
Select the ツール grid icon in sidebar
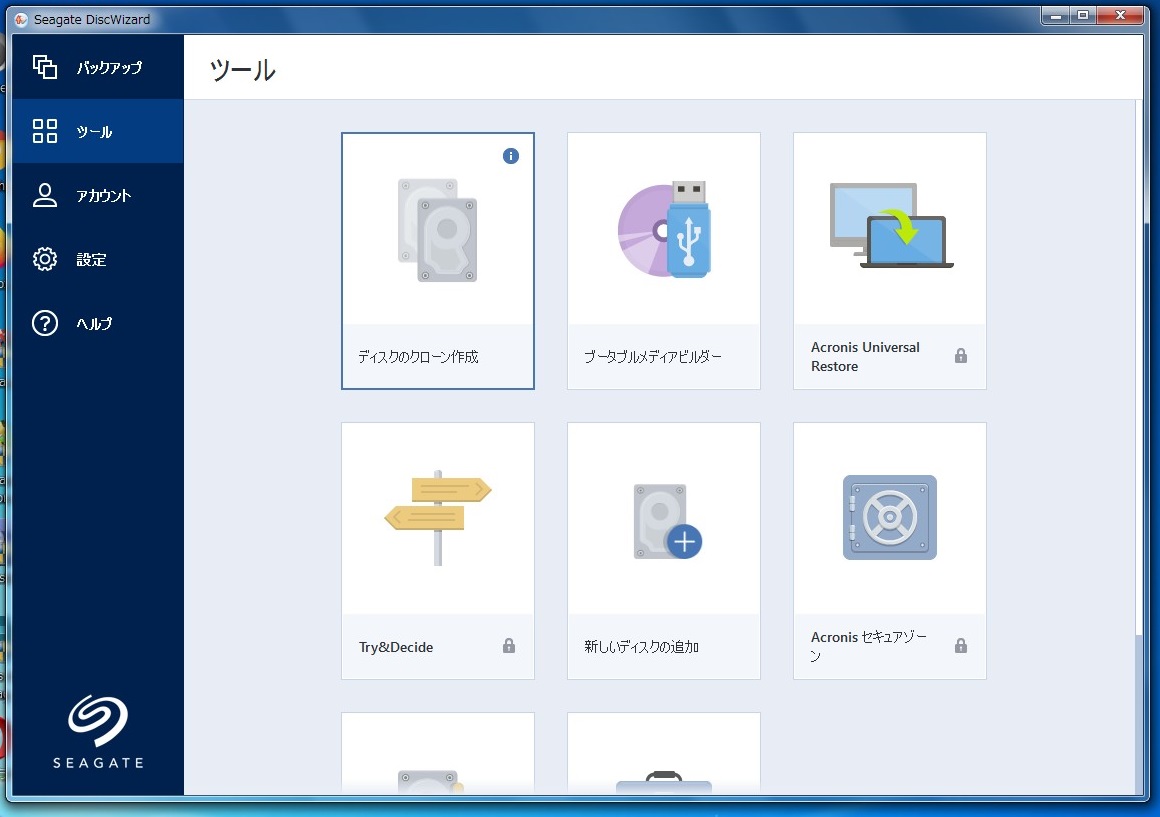45,131
